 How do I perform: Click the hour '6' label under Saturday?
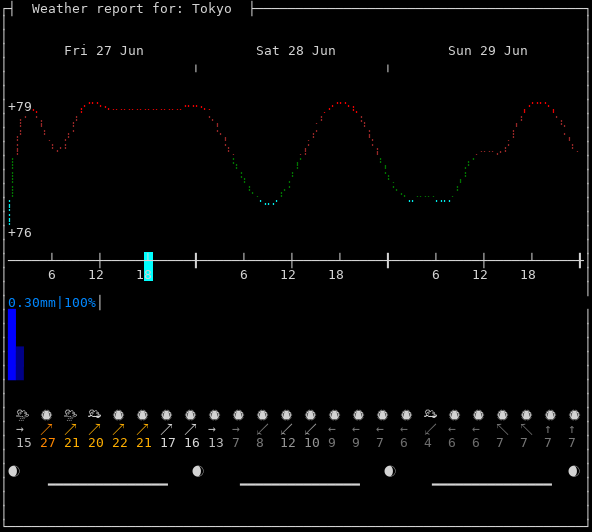click(x=244, y=274)
